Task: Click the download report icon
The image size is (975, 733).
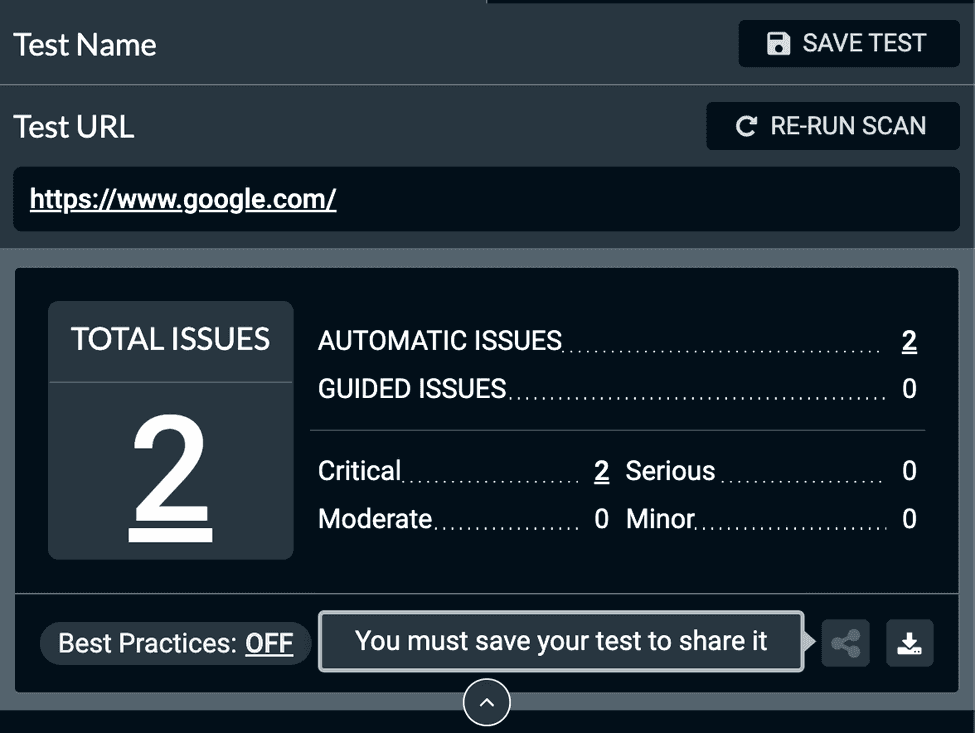Action: 908,643
